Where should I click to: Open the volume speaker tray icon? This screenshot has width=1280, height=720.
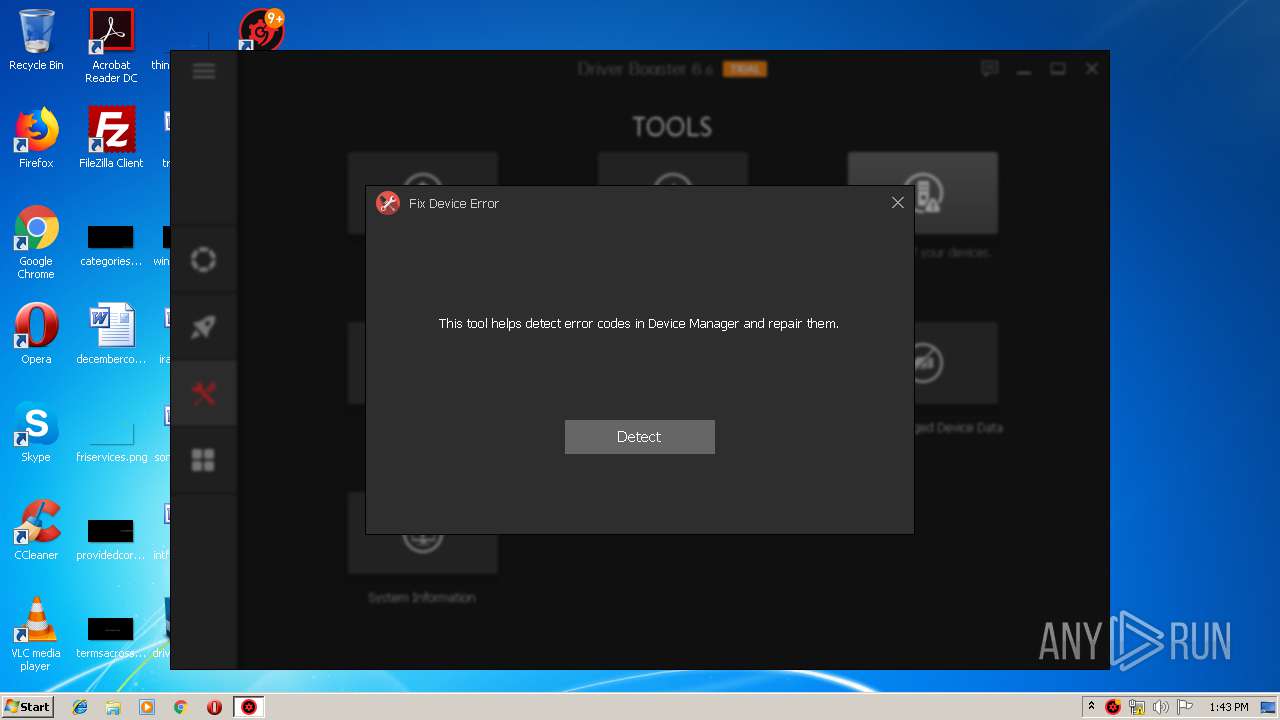coord(1161,707)
